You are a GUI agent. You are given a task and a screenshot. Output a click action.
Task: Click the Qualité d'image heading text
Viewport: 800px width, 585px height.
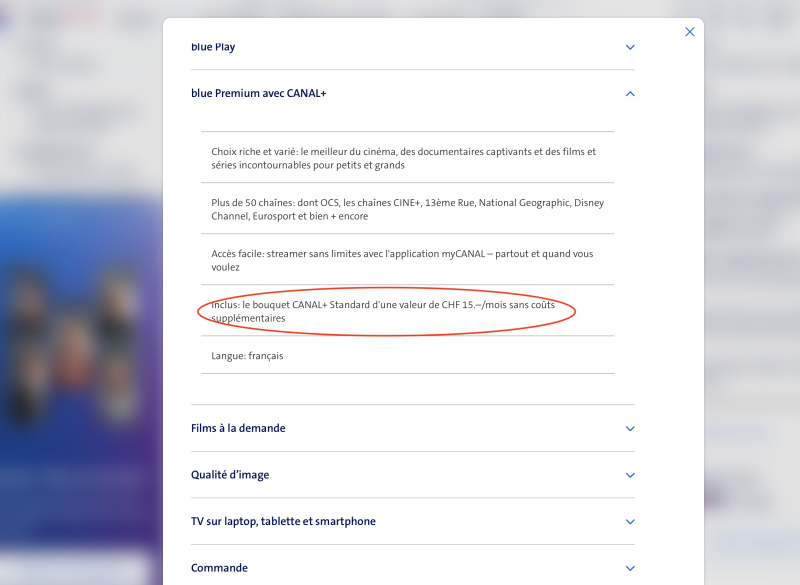pyautogui.click(x=230, y=475)
